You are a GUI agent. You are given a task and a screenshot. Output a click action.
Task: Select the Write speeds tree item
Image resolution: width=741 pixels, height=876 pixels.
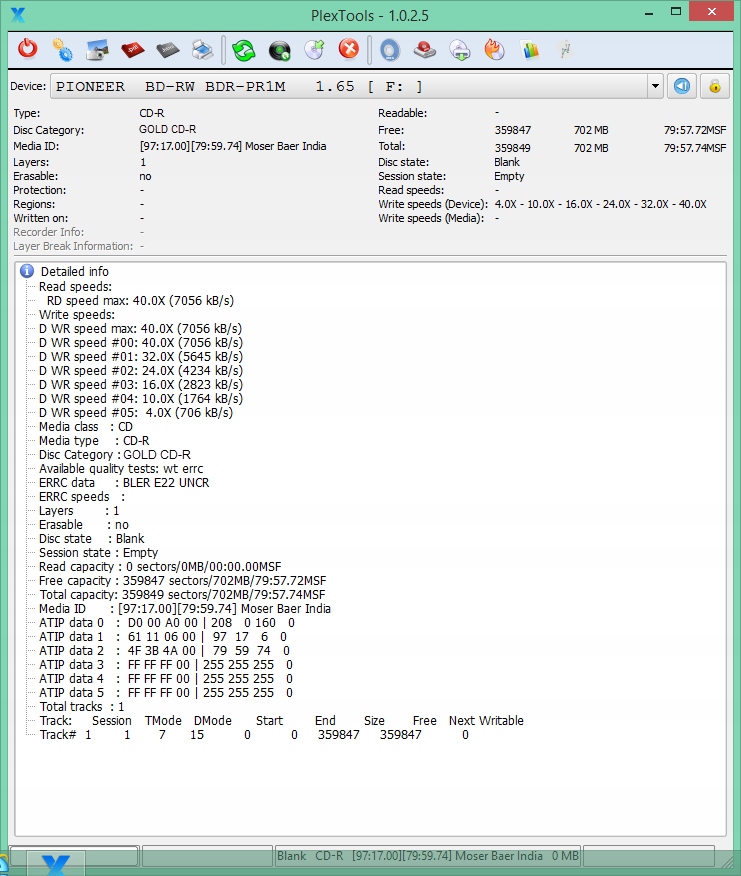pyautogui.click(x=76, y=314)
